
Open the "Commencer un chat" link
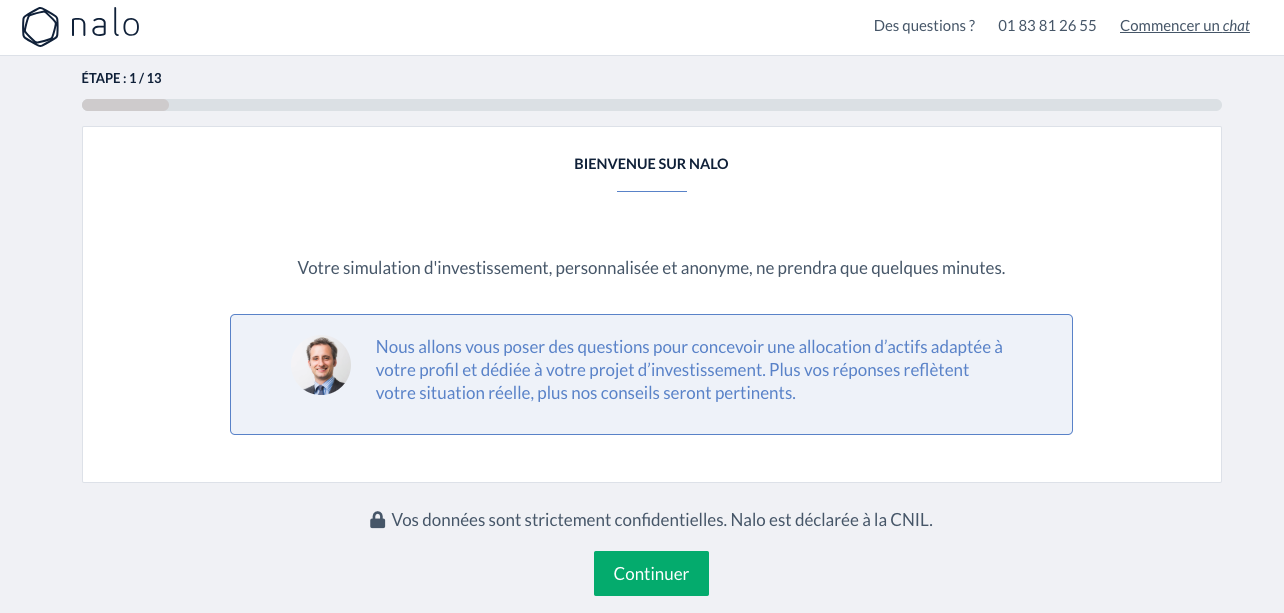(x=1184, y=26)
